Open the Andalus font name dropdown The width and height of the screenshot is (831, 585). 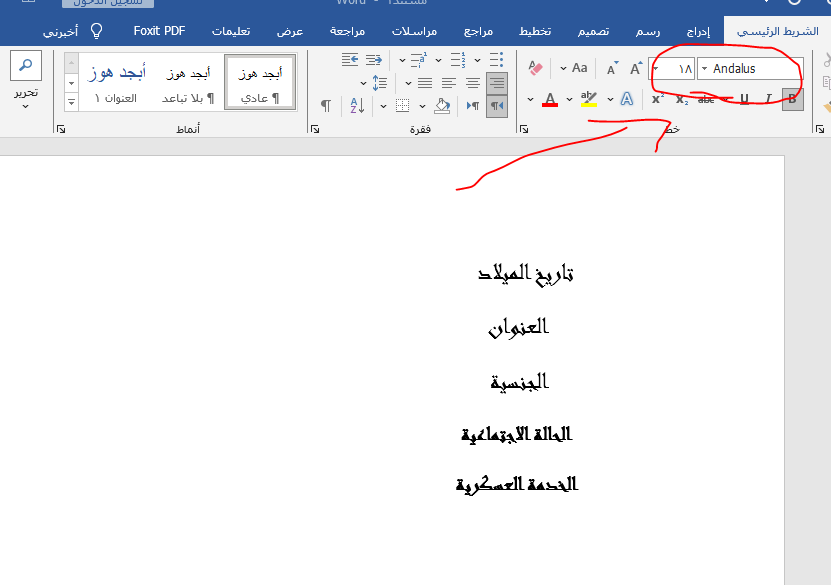pos(704,69)
